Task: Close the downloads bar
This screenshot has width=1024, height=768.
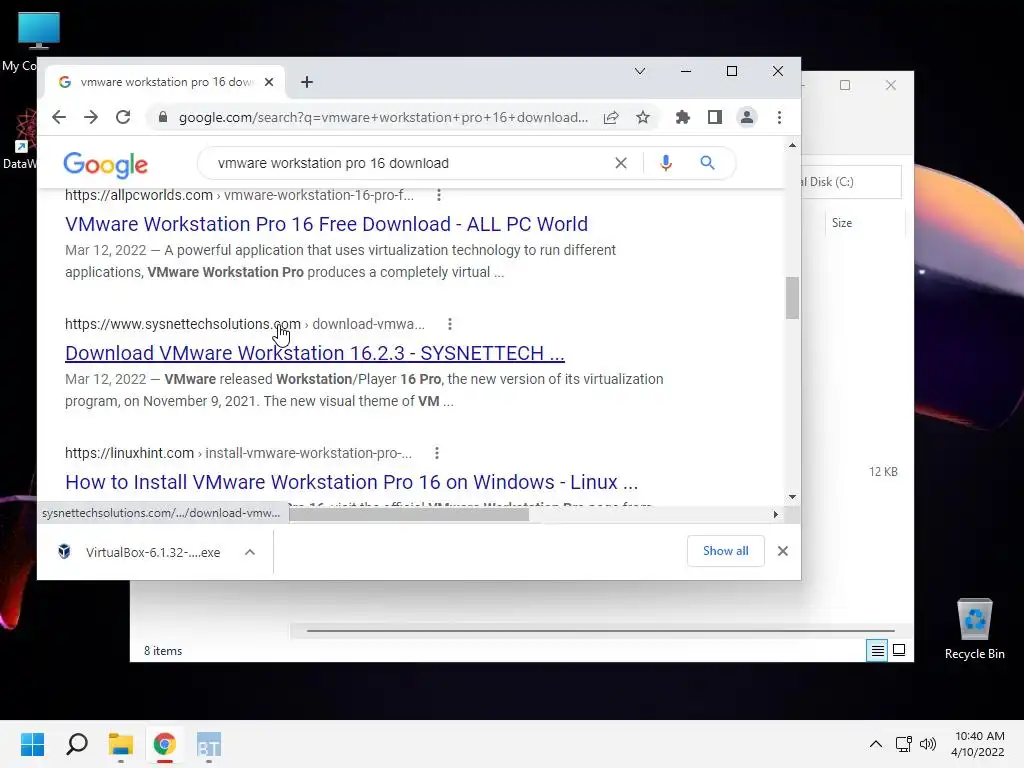Action: [782, 551]
